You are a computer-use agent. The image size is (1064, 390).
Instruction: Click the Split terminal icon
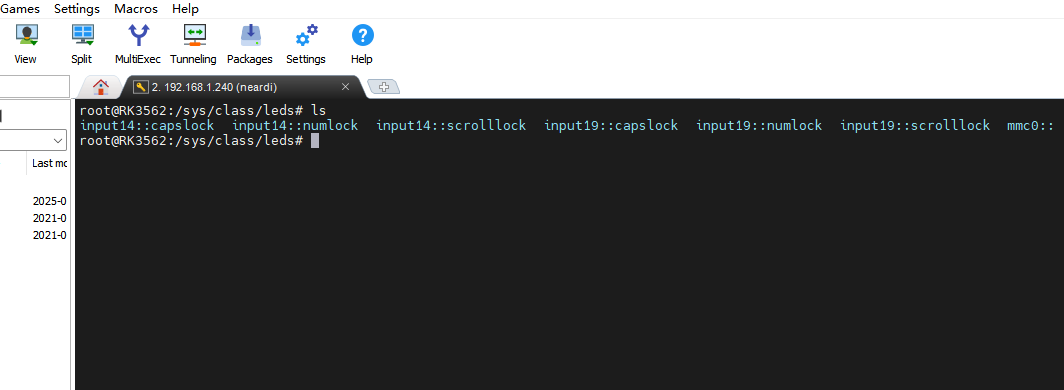pyautogui.click(x=82, y=44)
